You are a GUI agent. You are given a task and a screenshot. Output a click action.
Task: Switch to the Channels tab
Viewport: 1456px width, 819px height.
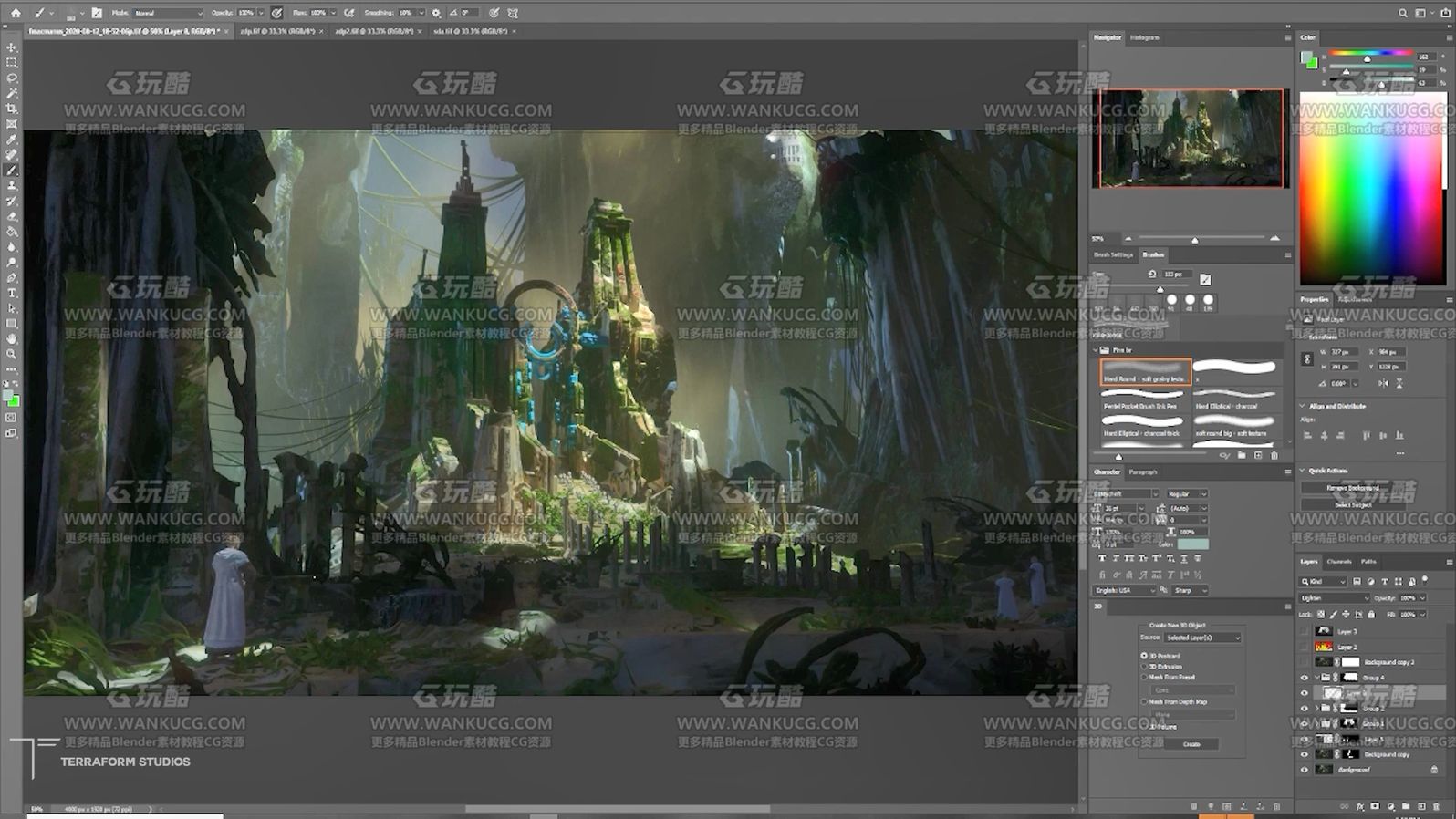click(1339, 562)
